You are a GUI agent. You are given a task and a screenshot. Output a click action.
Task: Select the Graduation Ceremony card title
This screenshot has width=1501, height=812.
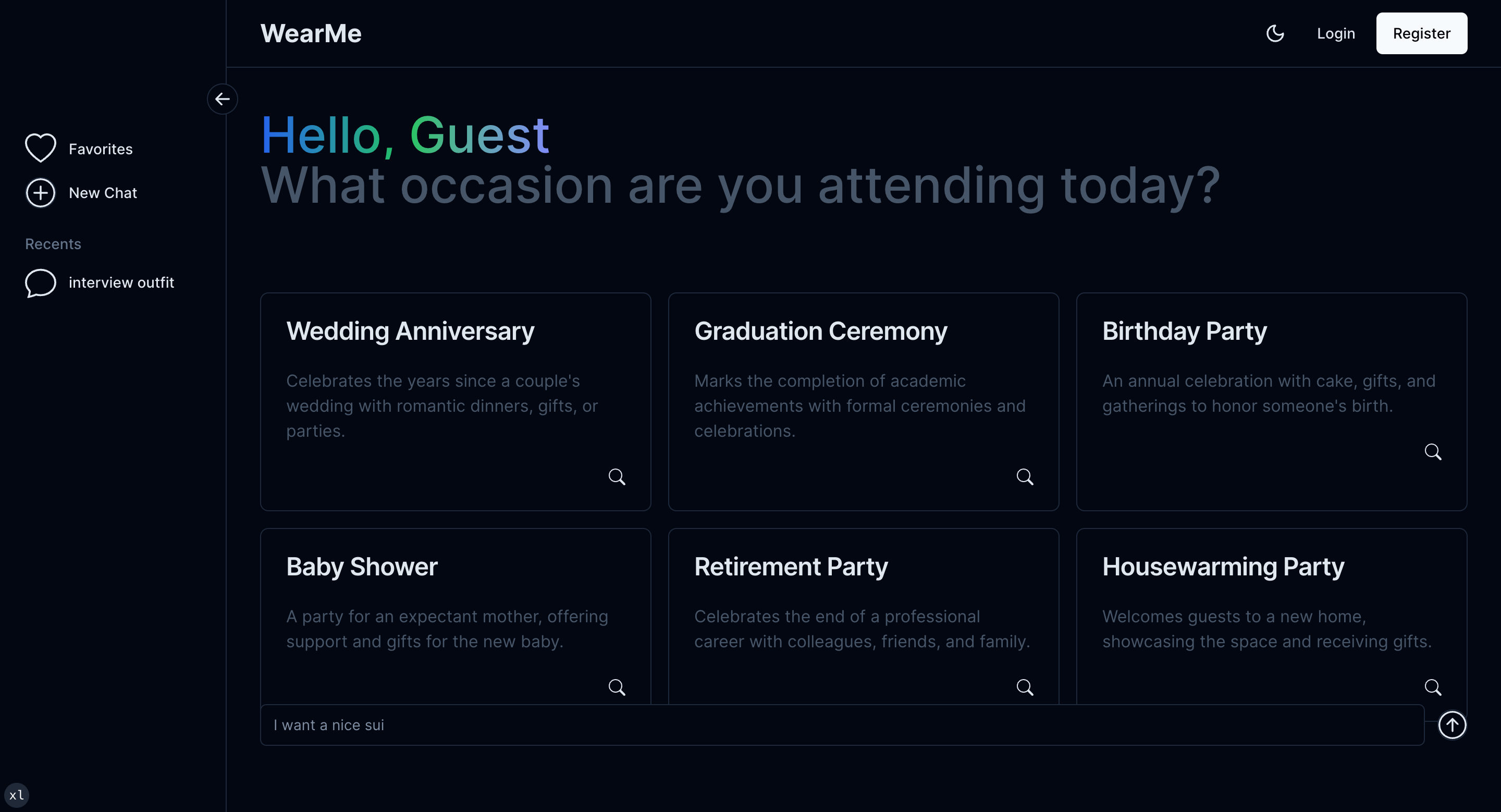coord(820,331)
